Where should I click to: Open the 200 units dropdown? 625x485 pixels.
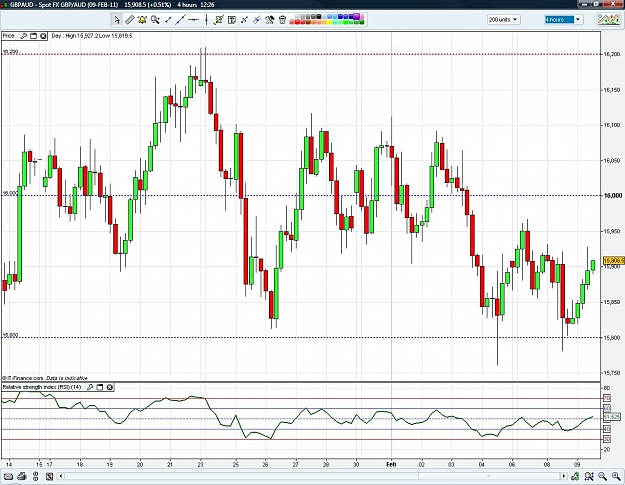pyautogui.click(x=503, y=20)
